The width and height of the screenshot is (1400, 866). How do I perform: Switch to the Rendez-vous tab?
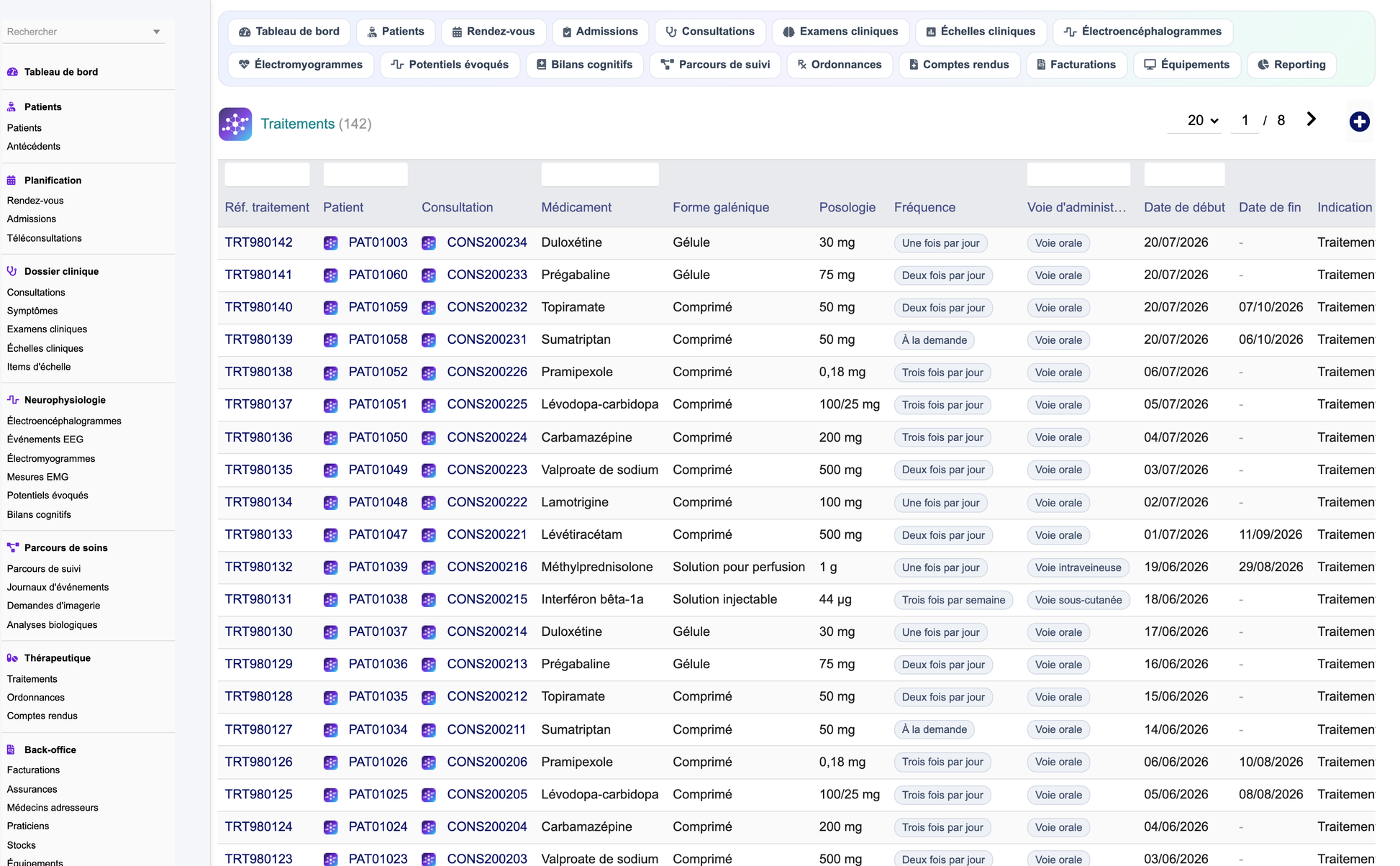[x=494, y=32]
